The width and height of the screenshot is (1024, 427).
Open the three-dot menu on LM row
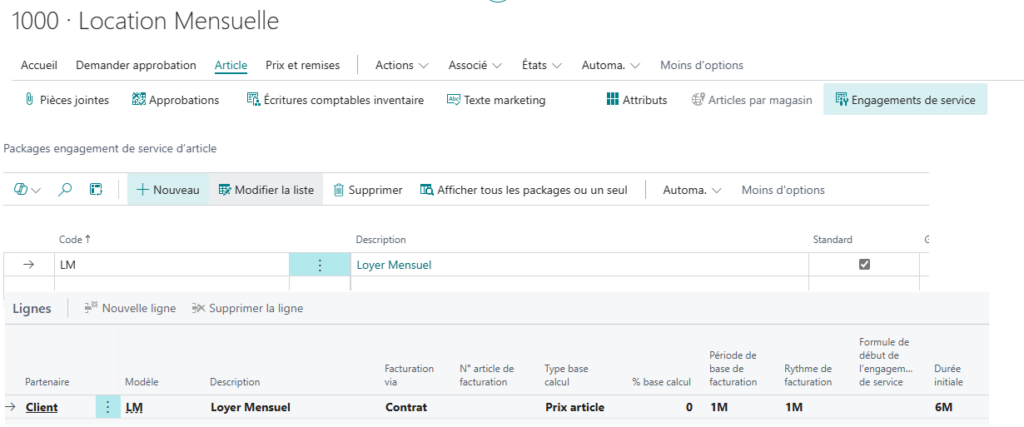tap(320, 265)
